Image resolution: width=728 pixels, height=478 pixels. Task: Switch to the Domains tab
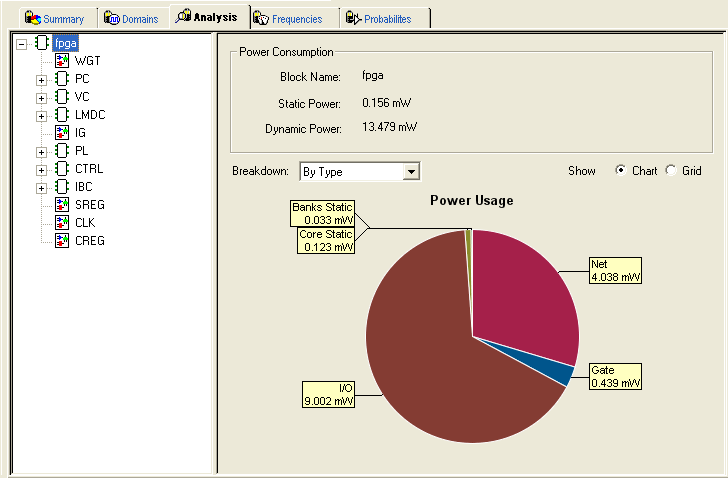tap(134, 18)
